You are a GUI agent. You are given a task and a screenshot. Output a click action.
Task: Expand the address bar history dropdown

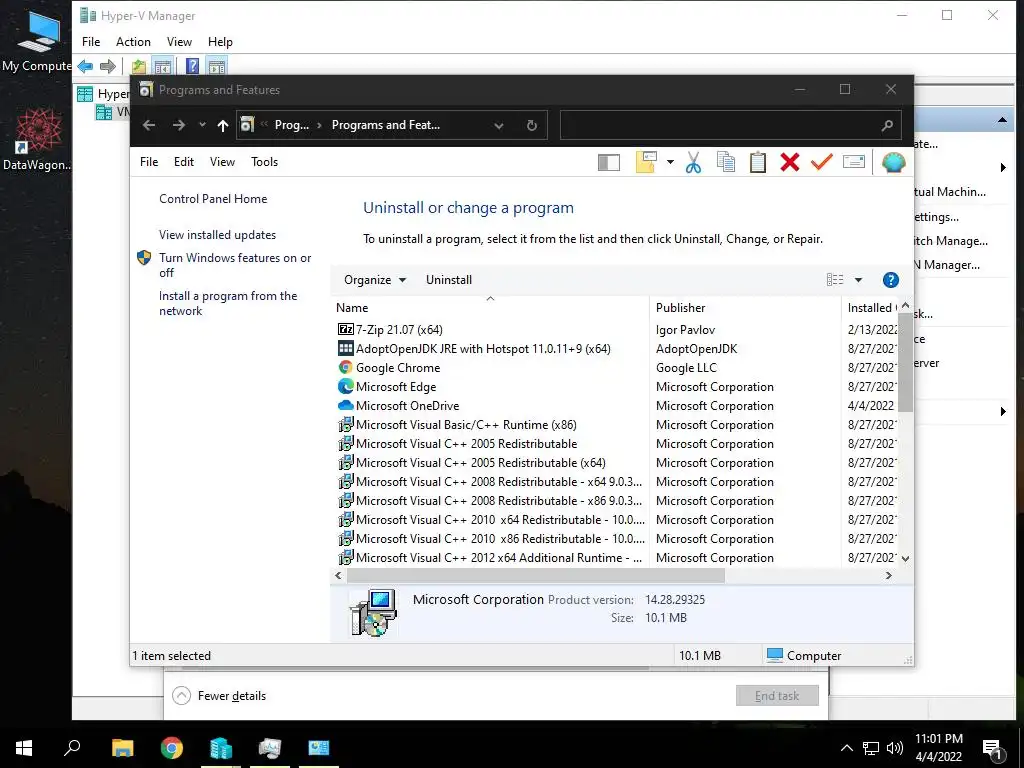(x=499, y=125)
